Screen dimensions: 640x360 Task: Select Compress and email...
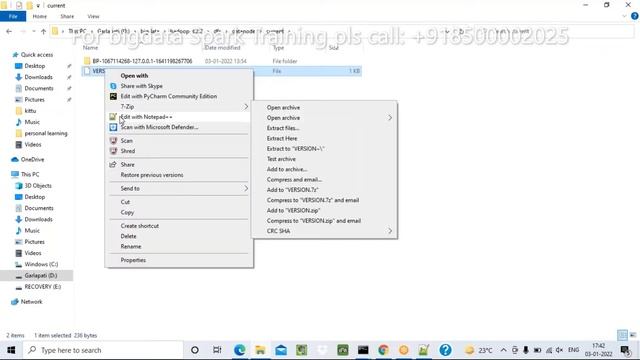(324, 180)
